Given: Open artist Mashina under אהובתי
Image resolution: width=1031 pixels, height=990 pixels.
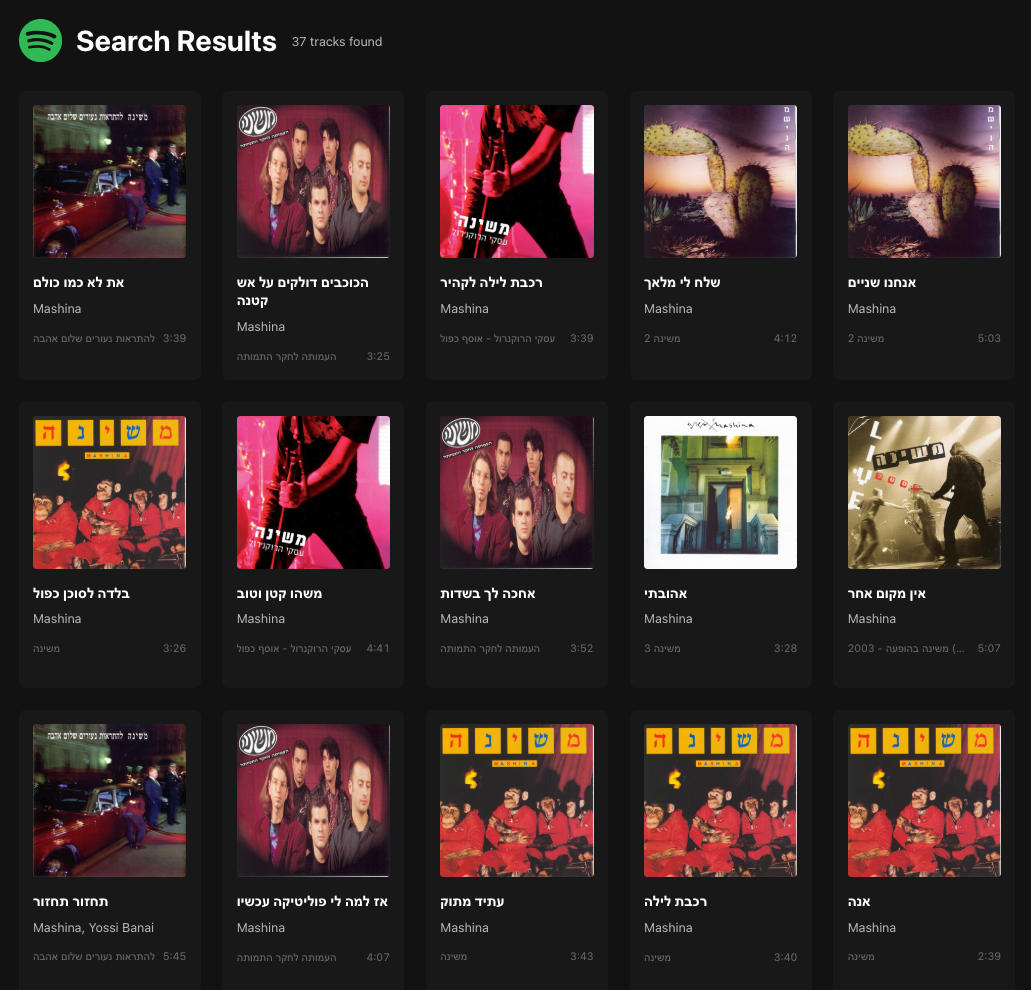Looking at the screenshot, I should click(668, 619).
